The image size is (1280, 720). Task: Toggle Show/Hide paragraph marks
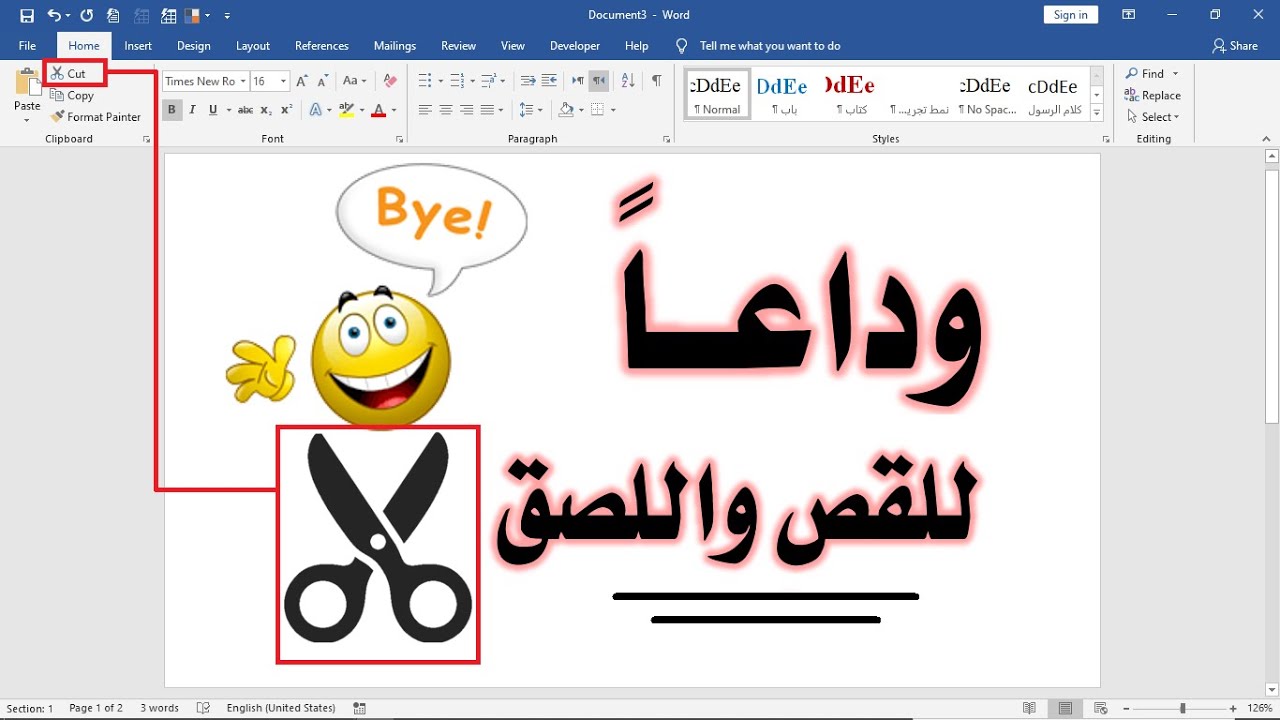656,81
